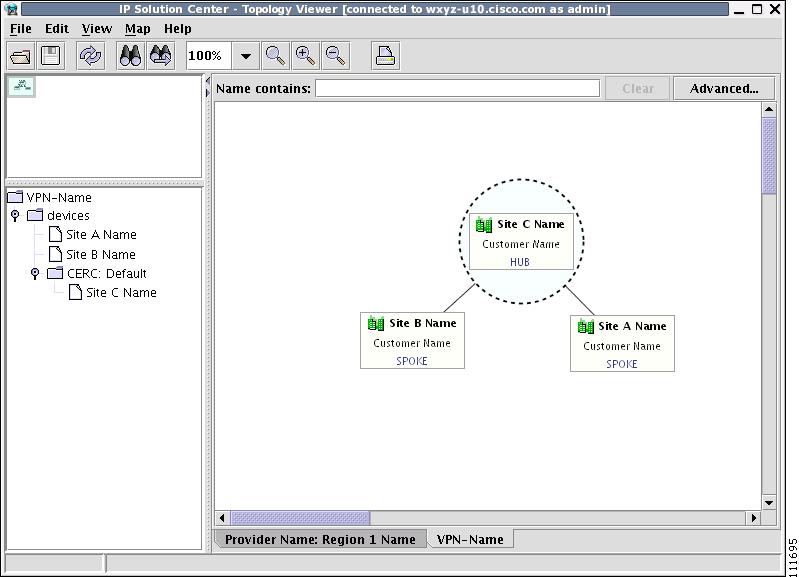Viewport: 799px width, 577px height.
Task: Select the magnifier zoom tool
Action: (x=275, y=56)
